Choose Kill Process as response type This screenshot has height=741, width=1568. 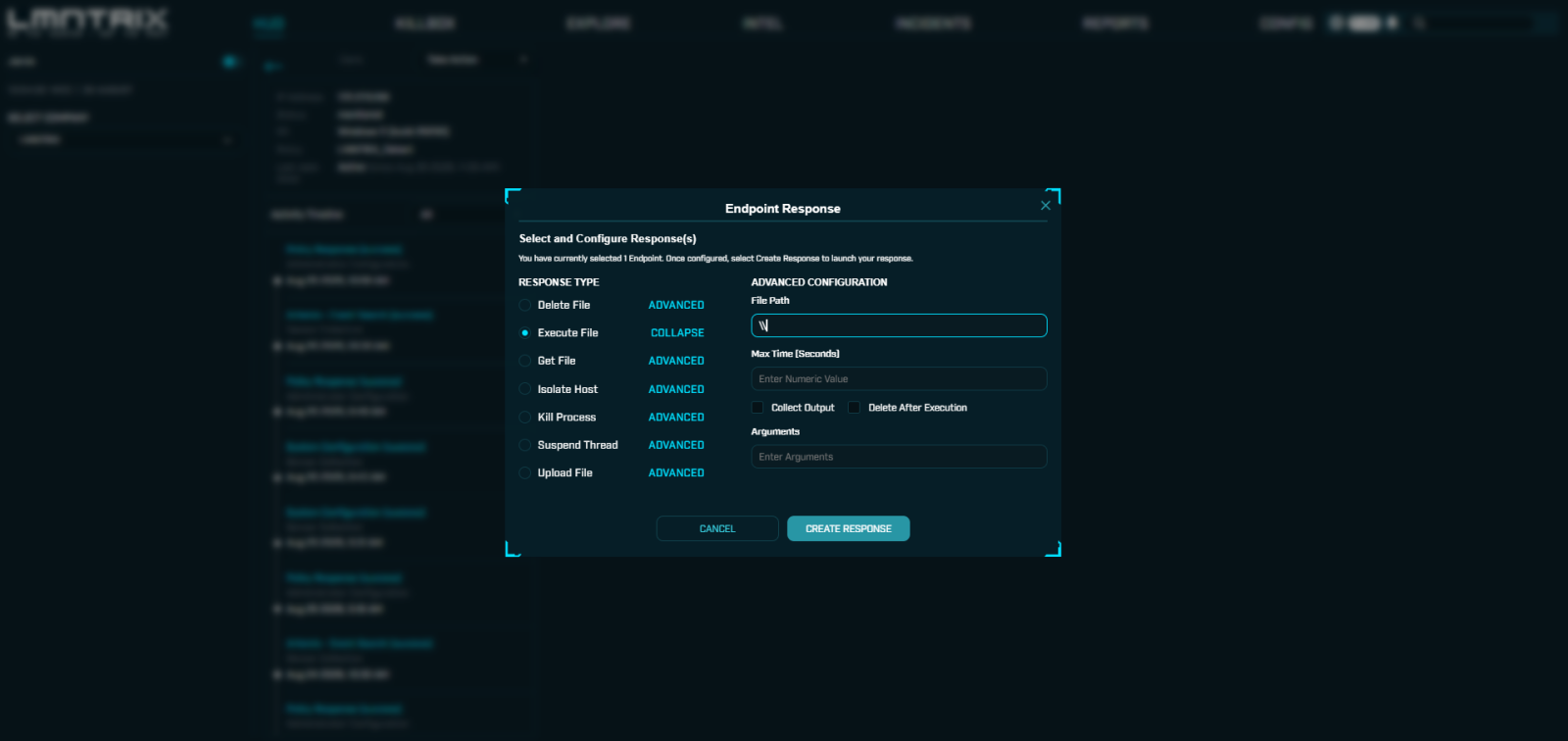click(525, 418)
